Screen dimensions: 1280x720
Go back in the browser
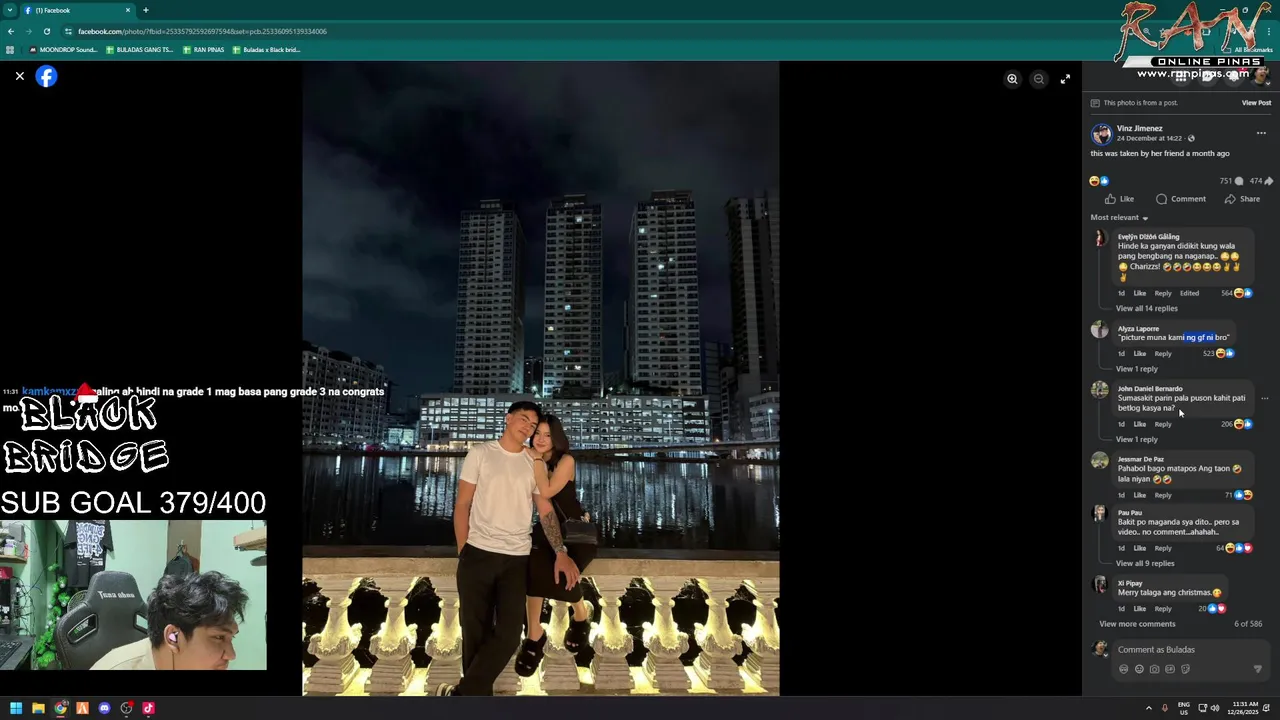pyautogui.click(x=10, y=31)
